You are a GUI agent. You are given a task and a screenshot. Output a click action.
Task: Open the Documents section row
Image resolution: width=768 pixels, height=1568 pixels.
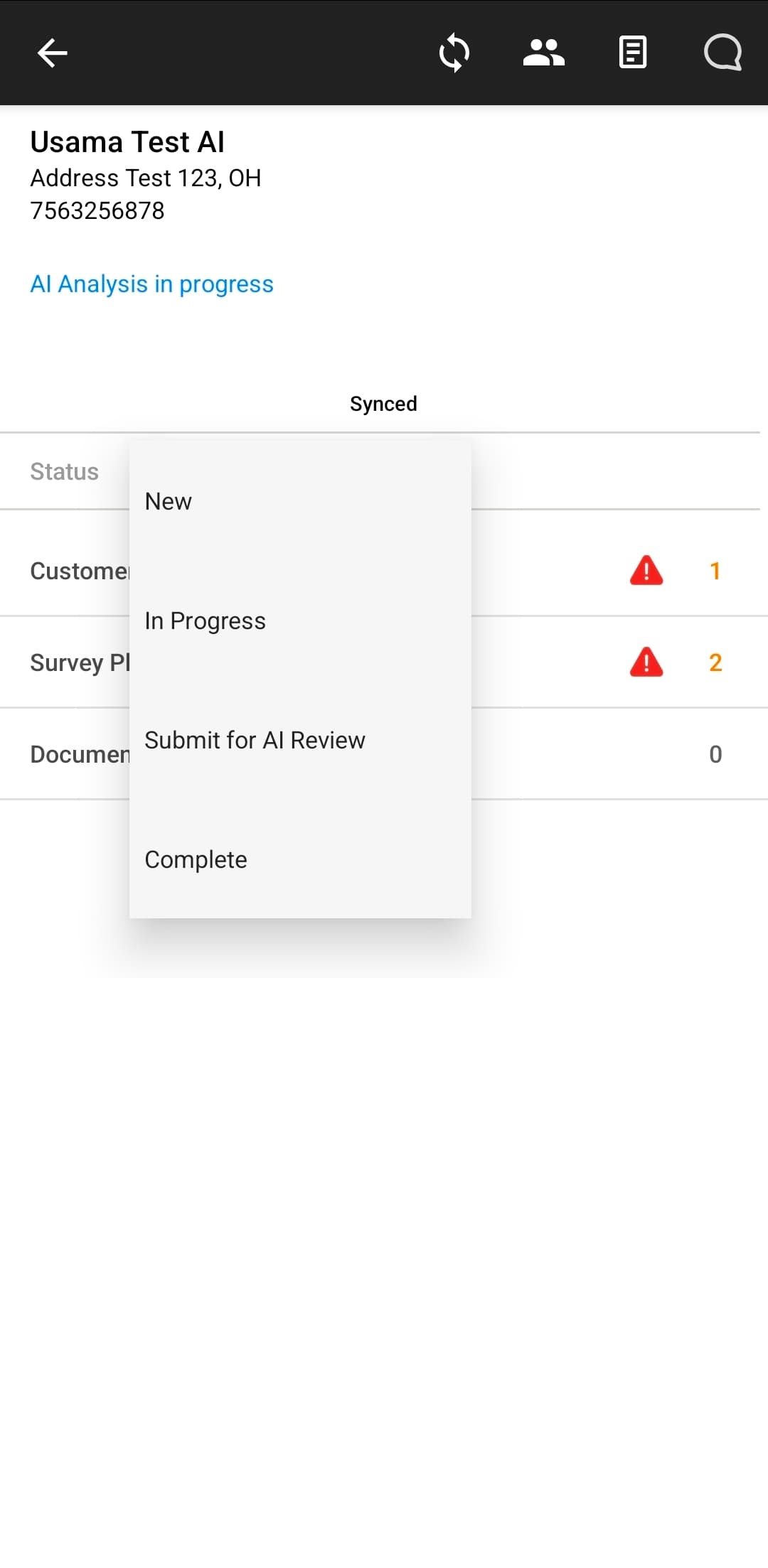point(384,753)
